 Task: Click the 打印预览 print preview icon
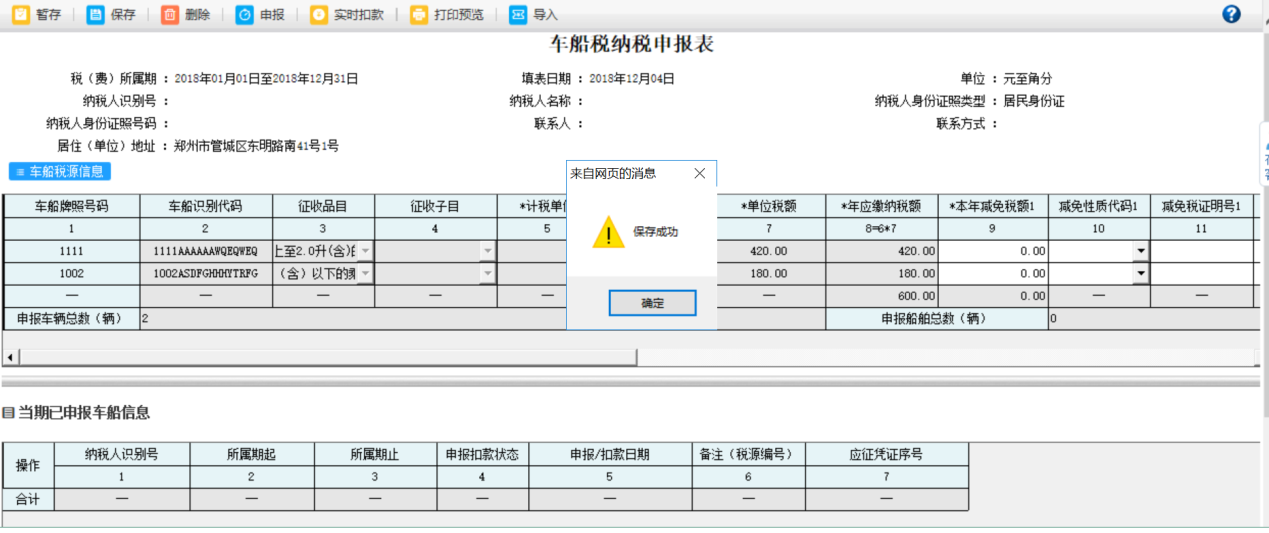[x=419, y=15]
